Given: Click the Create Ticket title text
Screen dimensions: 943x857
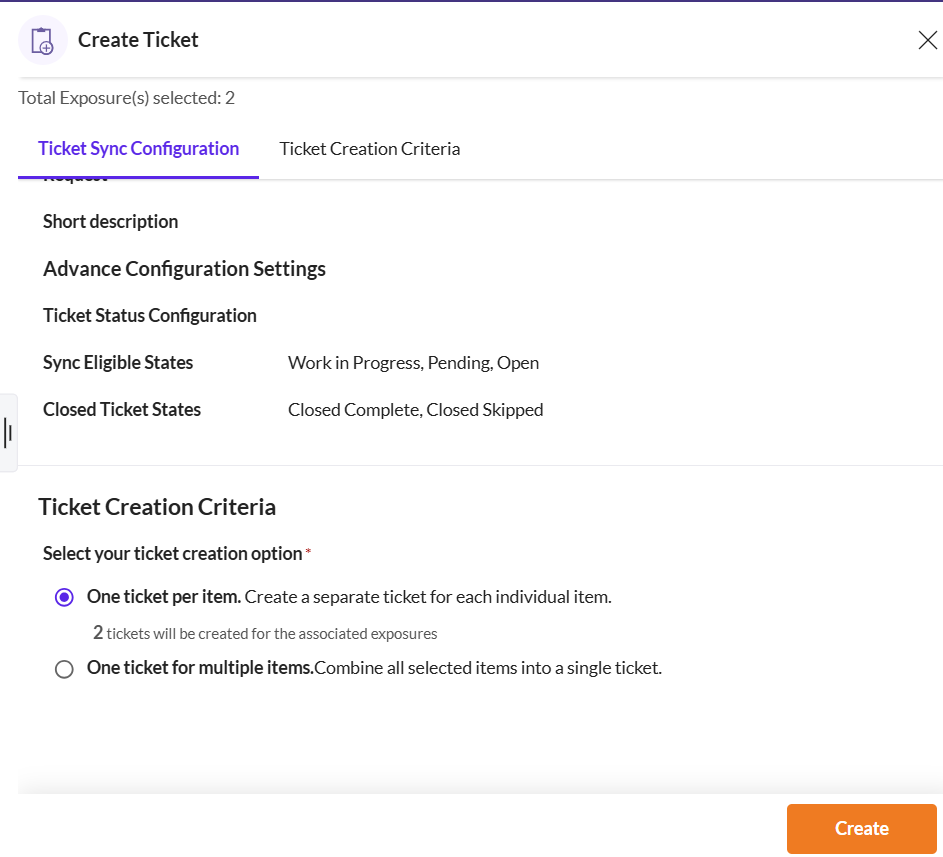Looking at the screenshot, I should [138, 40].
